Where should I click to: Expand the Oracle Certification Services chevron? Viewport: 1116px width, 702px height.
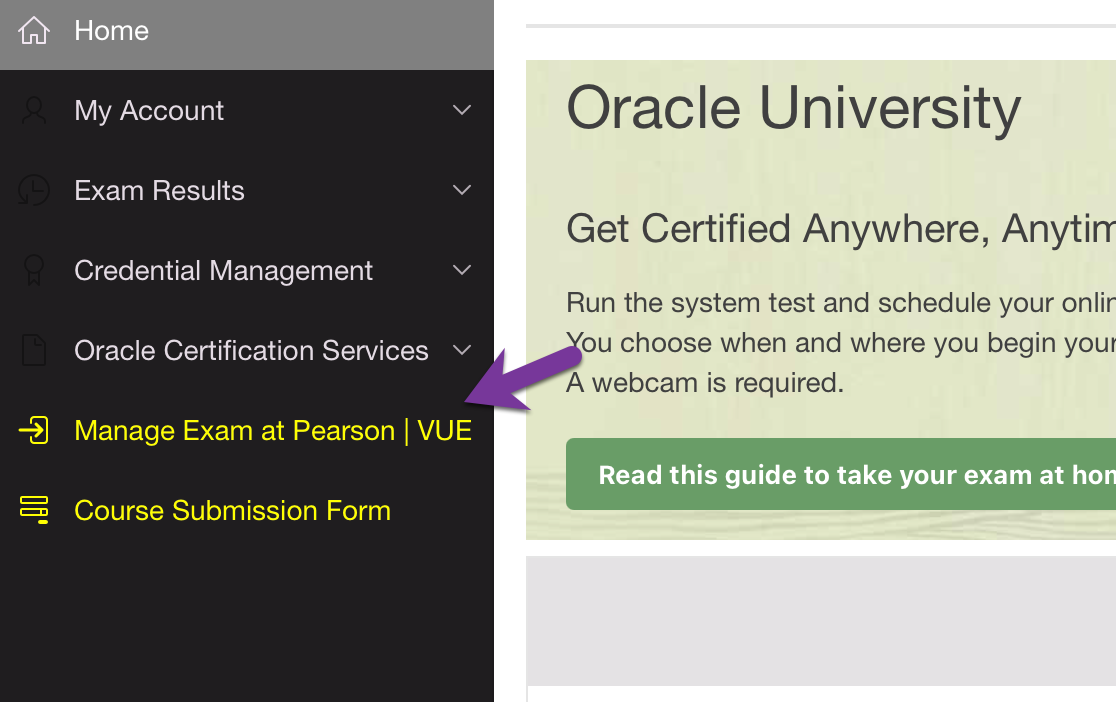462,350
